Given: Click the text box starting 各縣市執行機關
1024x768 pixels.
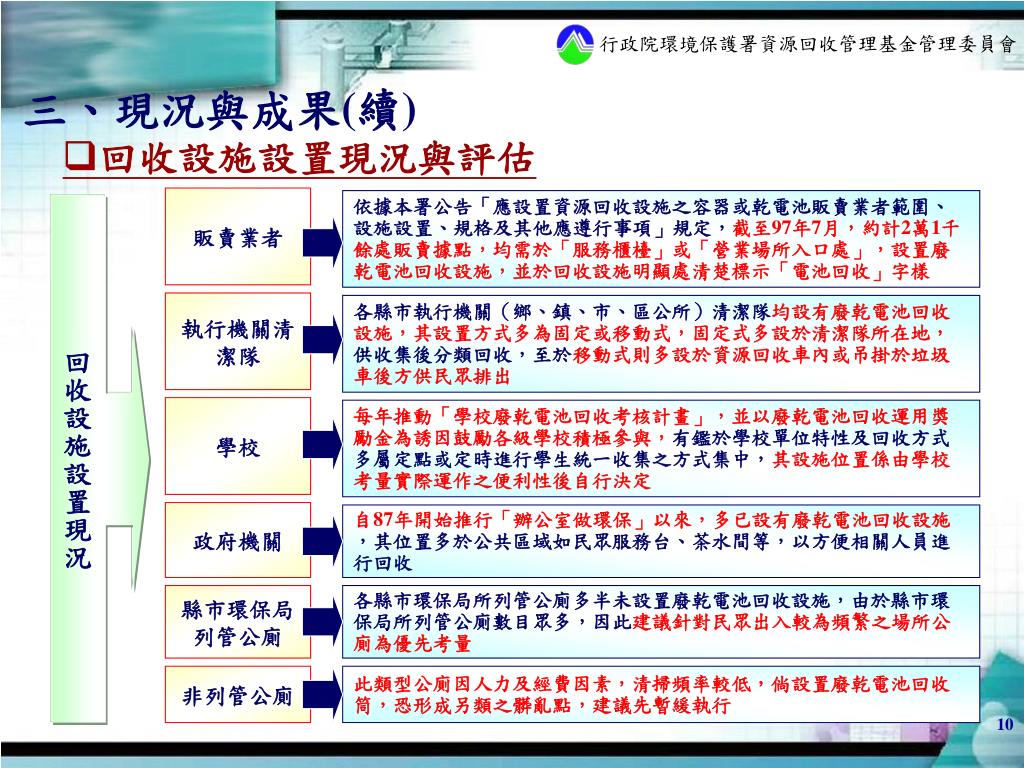Looking at the screenshot, I should pyautogui.click(x=661, y=344).
